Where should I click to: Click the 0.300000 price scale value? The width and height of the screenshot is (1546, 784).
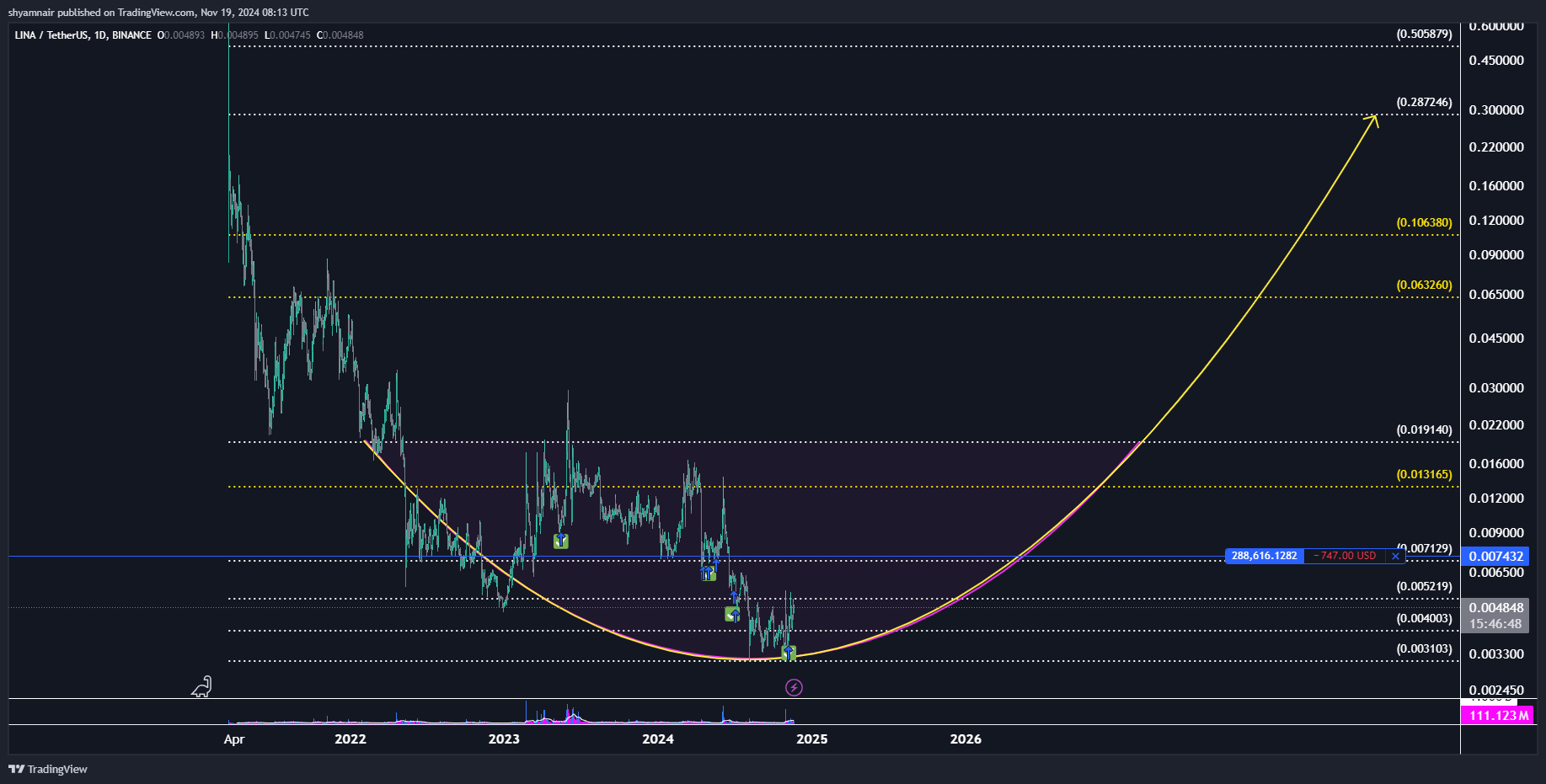[x=1496, y=110]
